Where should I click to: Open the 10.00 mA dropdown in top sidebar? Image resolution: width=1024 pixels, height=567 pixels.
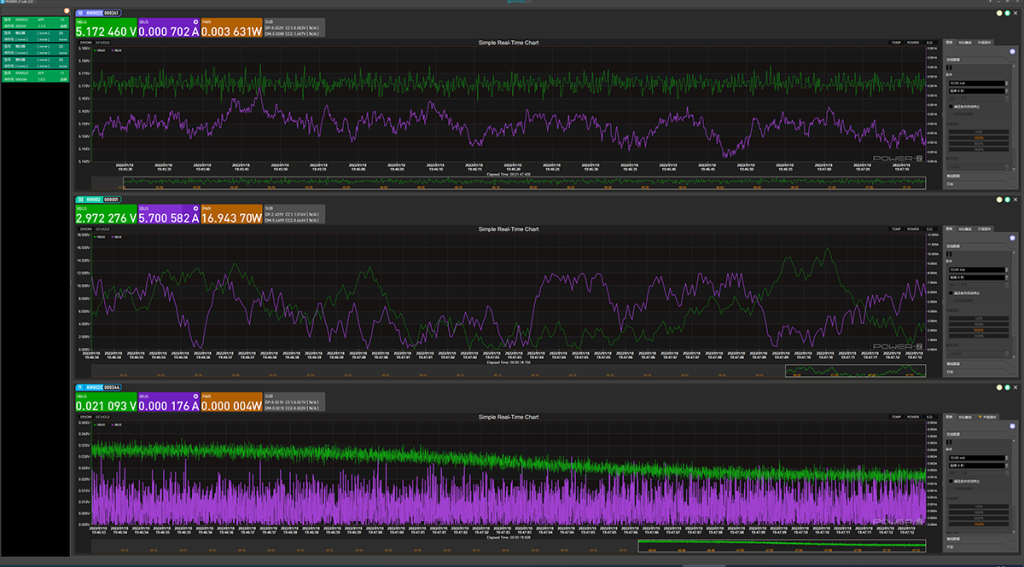click(977, 84)
